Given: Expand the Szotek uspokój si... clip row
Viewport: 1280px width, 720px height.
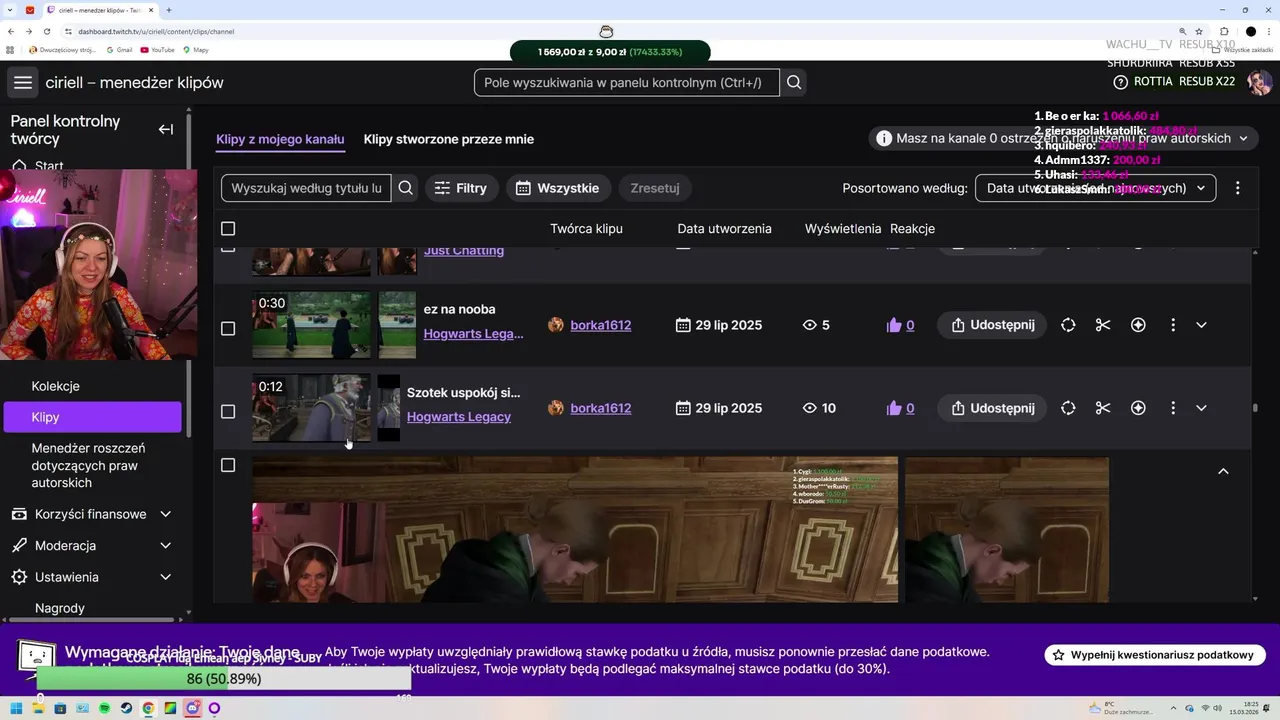Looking at the screenshot, I should point(1201,408).
